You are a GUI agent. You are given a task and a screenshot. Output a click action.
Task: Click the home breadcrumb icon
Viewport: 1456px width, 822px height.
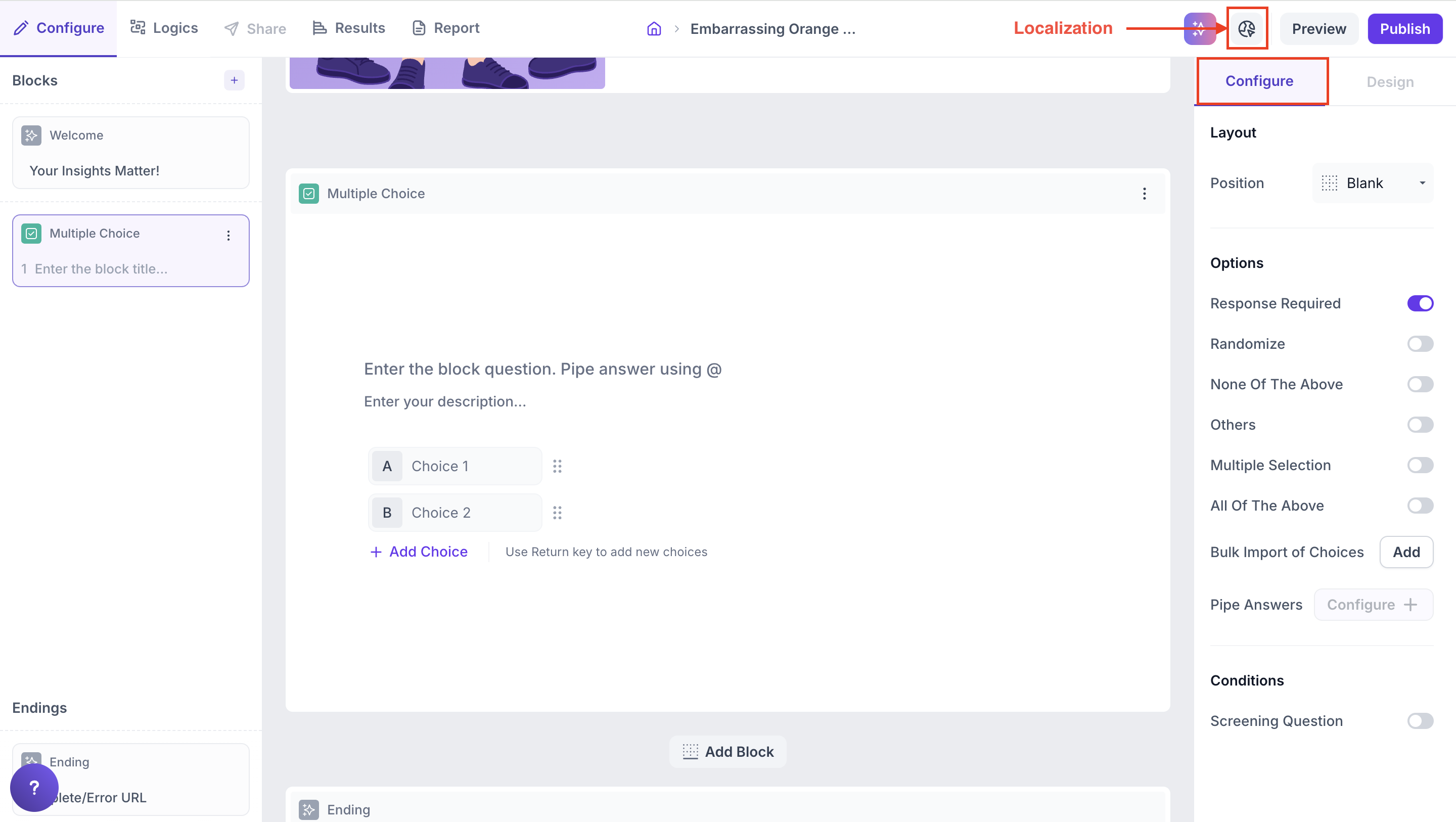click(654, 29)
